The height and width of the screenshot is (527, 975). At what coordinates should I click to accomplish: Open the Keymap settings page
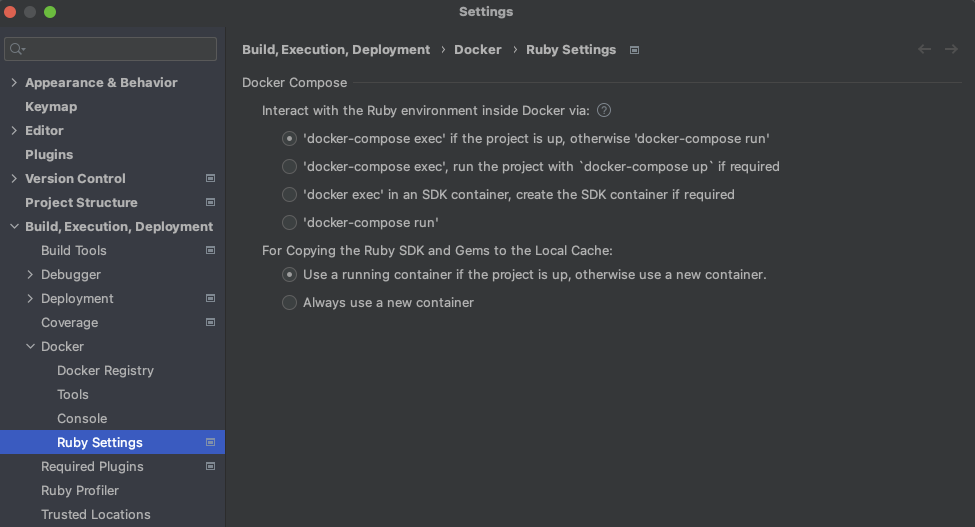[51, 107]
